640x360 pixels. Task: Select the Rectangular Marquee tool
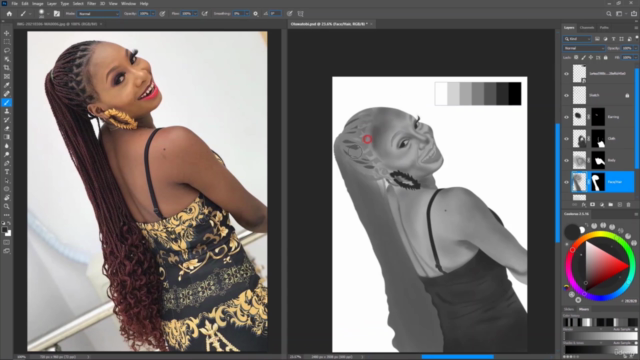(x=7, y=42)
